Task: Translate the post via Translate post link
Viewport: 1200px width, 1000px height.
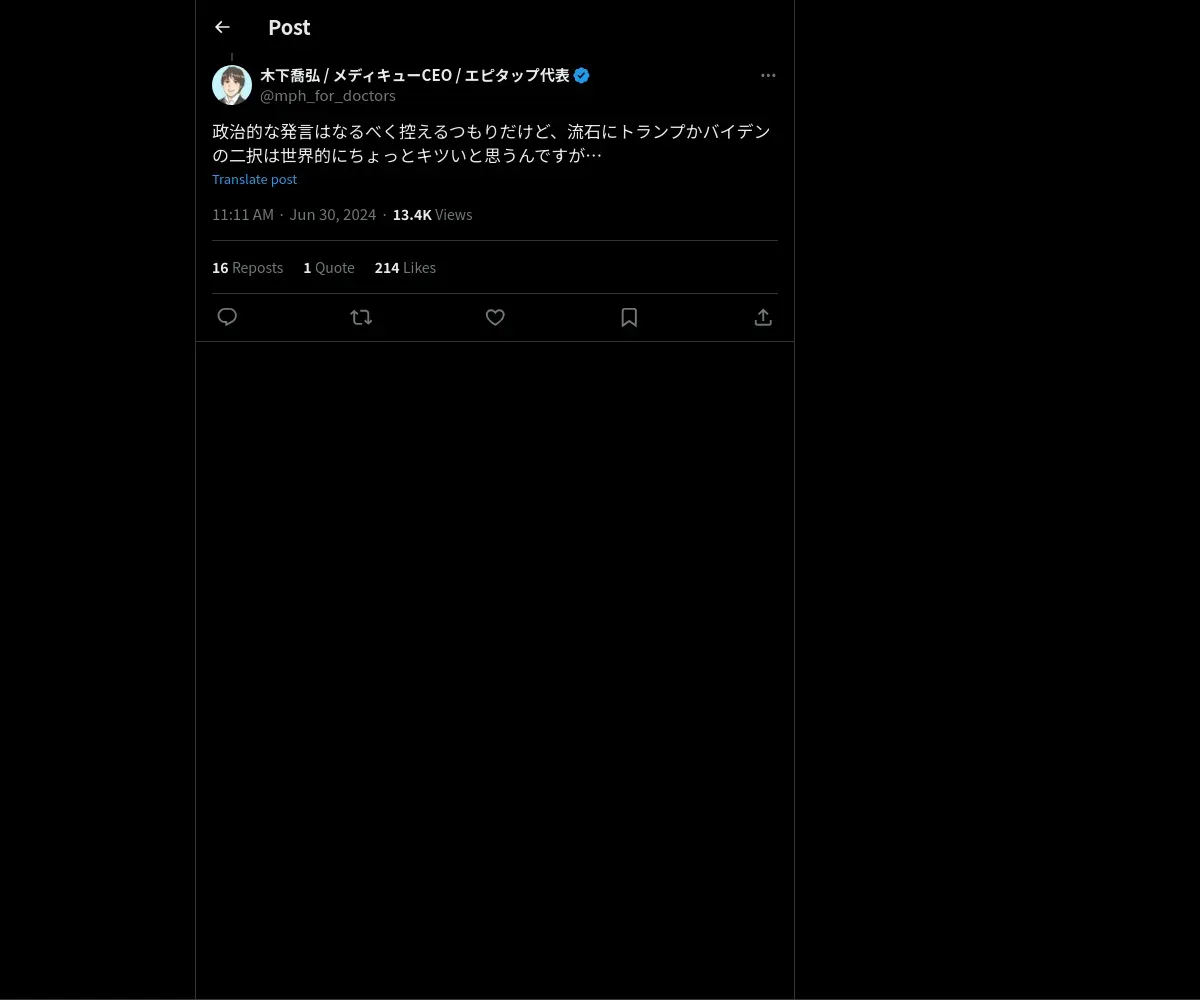Action: pos(254,179)
